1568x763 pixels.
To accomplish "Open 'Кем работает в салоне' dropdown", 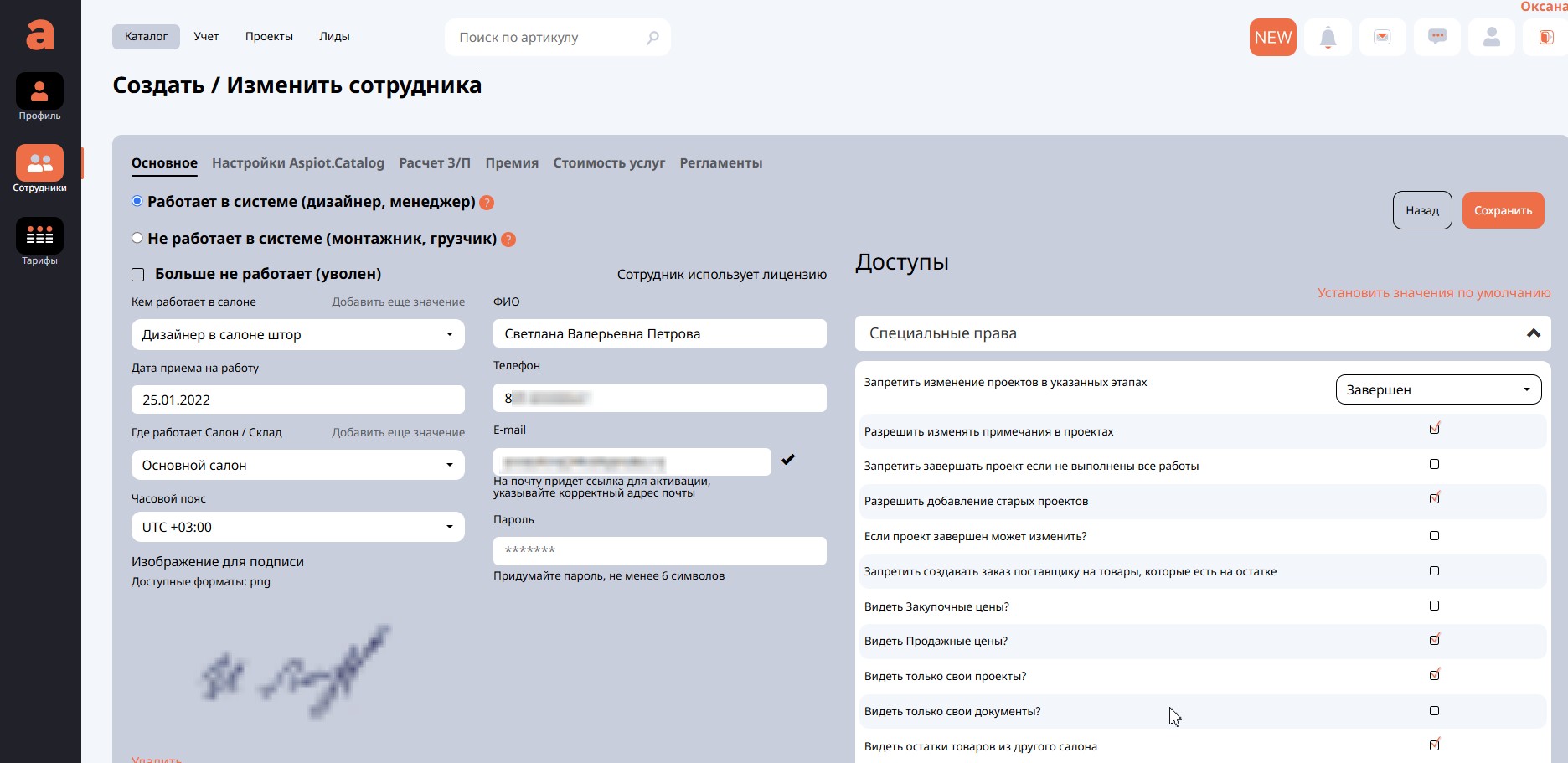I will 297,335.
